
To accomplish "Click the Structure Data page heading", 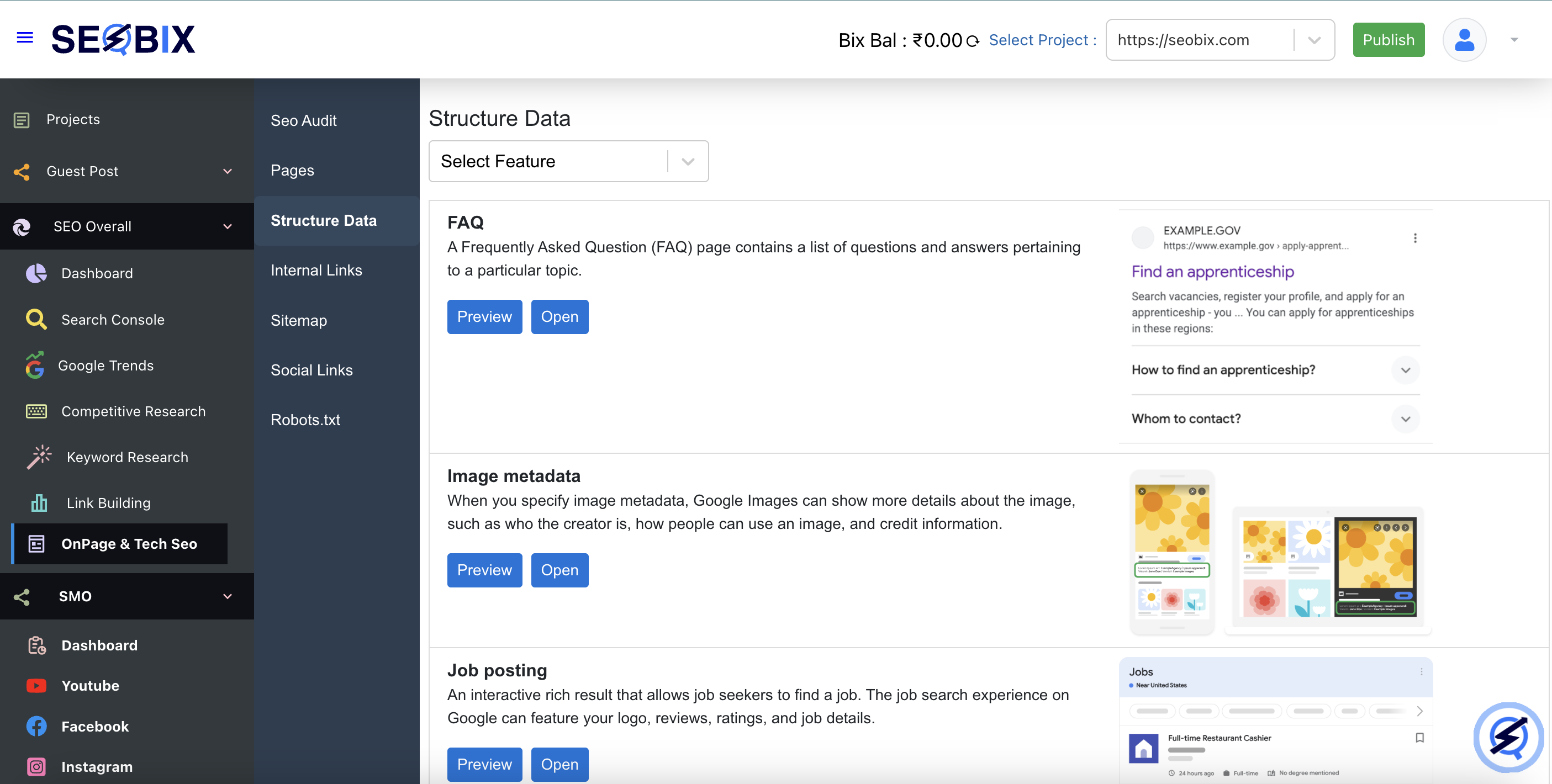I will pos(499,119).
